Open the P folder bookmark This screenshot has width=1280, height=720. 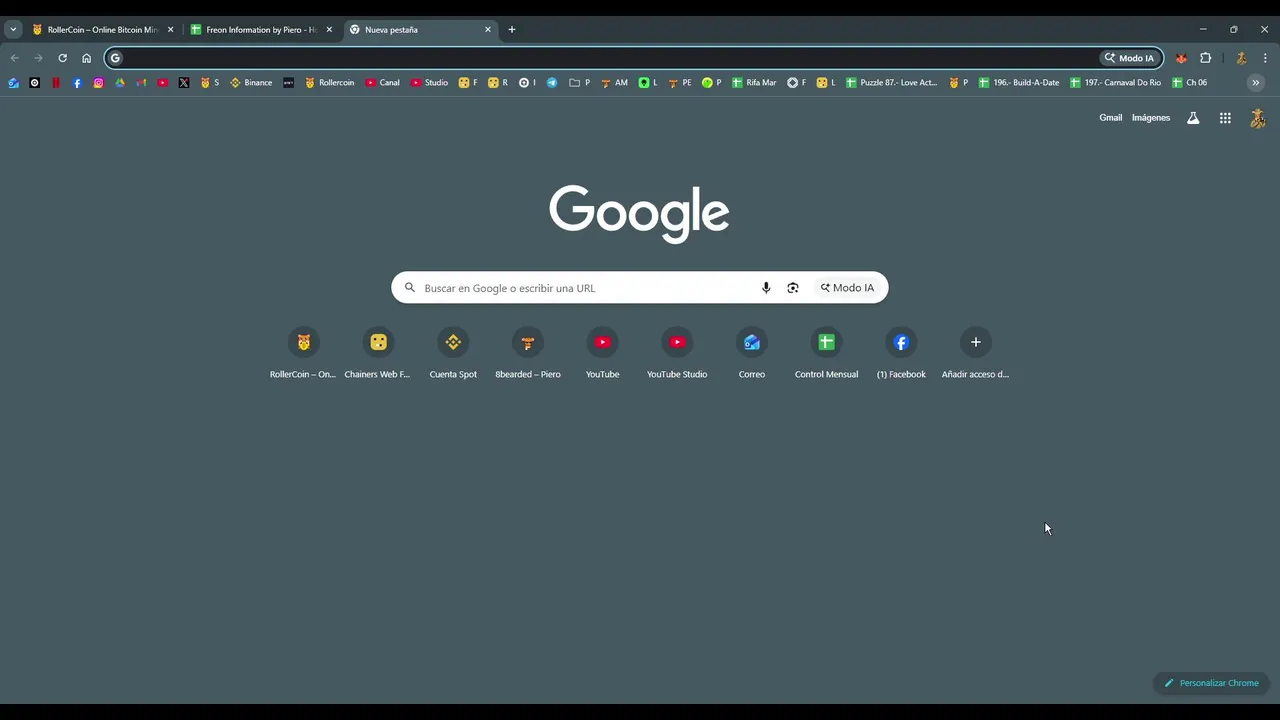click(x=580, y=83)
